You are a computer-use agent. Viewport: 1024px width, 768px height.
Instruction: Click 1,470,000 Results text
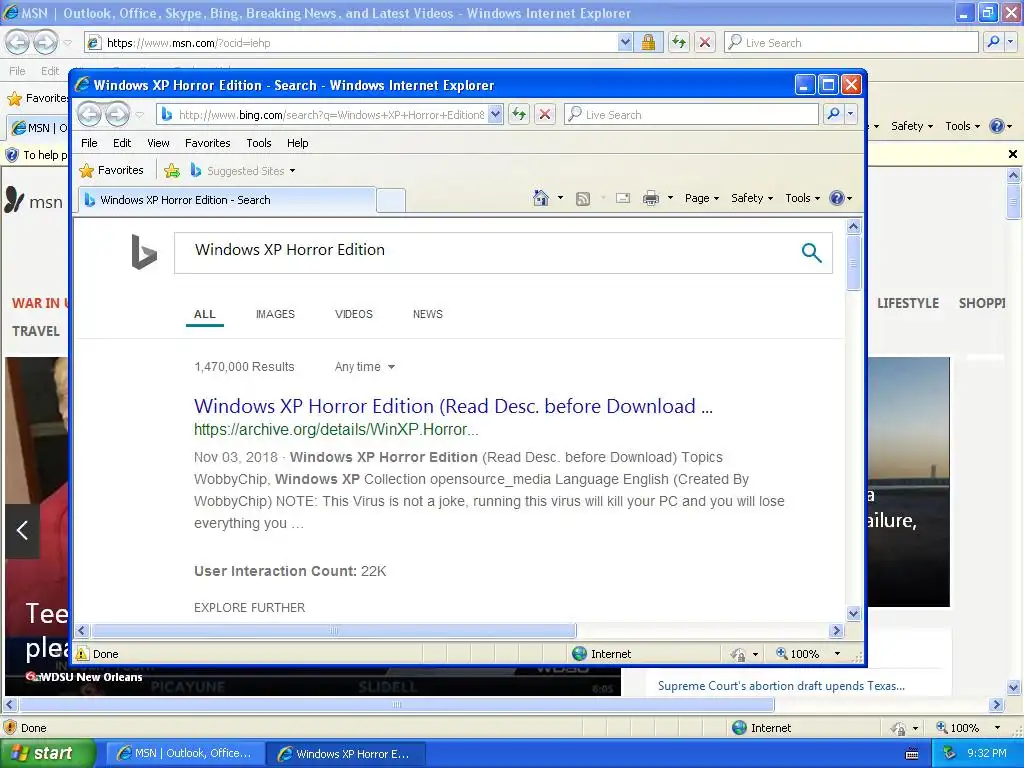pos(244,367)
